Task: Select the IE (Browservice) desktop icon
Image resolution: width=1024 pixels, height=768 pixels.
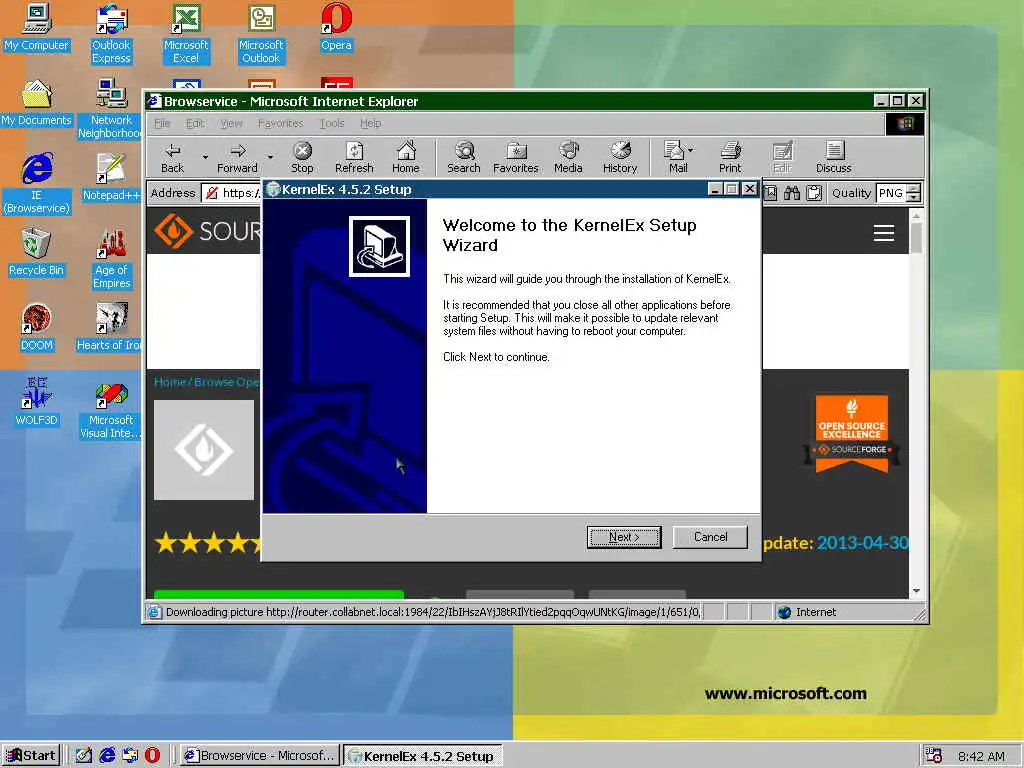Action: [37, 184]
